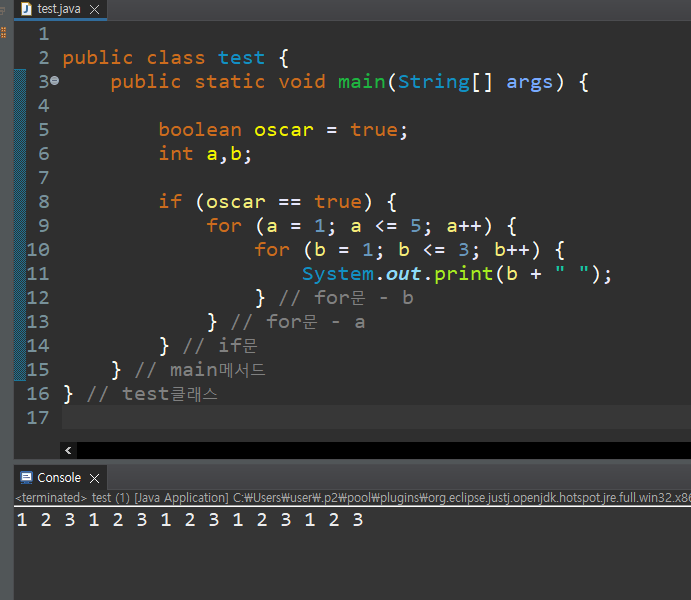Click line number 17 in the gutter
The image size is (691, 600).
[x=38, y=417]
